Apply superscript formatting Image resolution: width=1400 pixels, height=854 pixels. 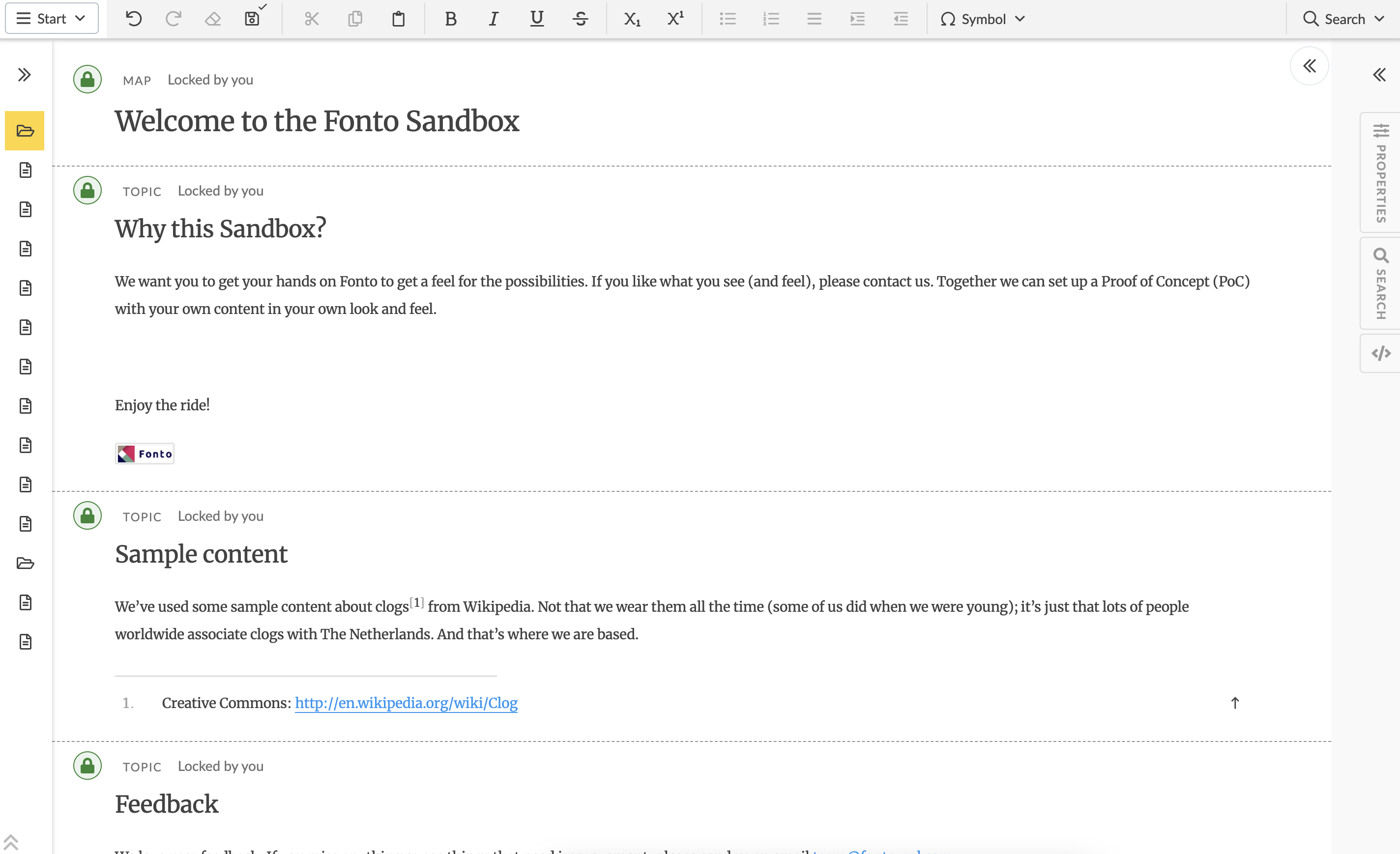tap(674, 19)
